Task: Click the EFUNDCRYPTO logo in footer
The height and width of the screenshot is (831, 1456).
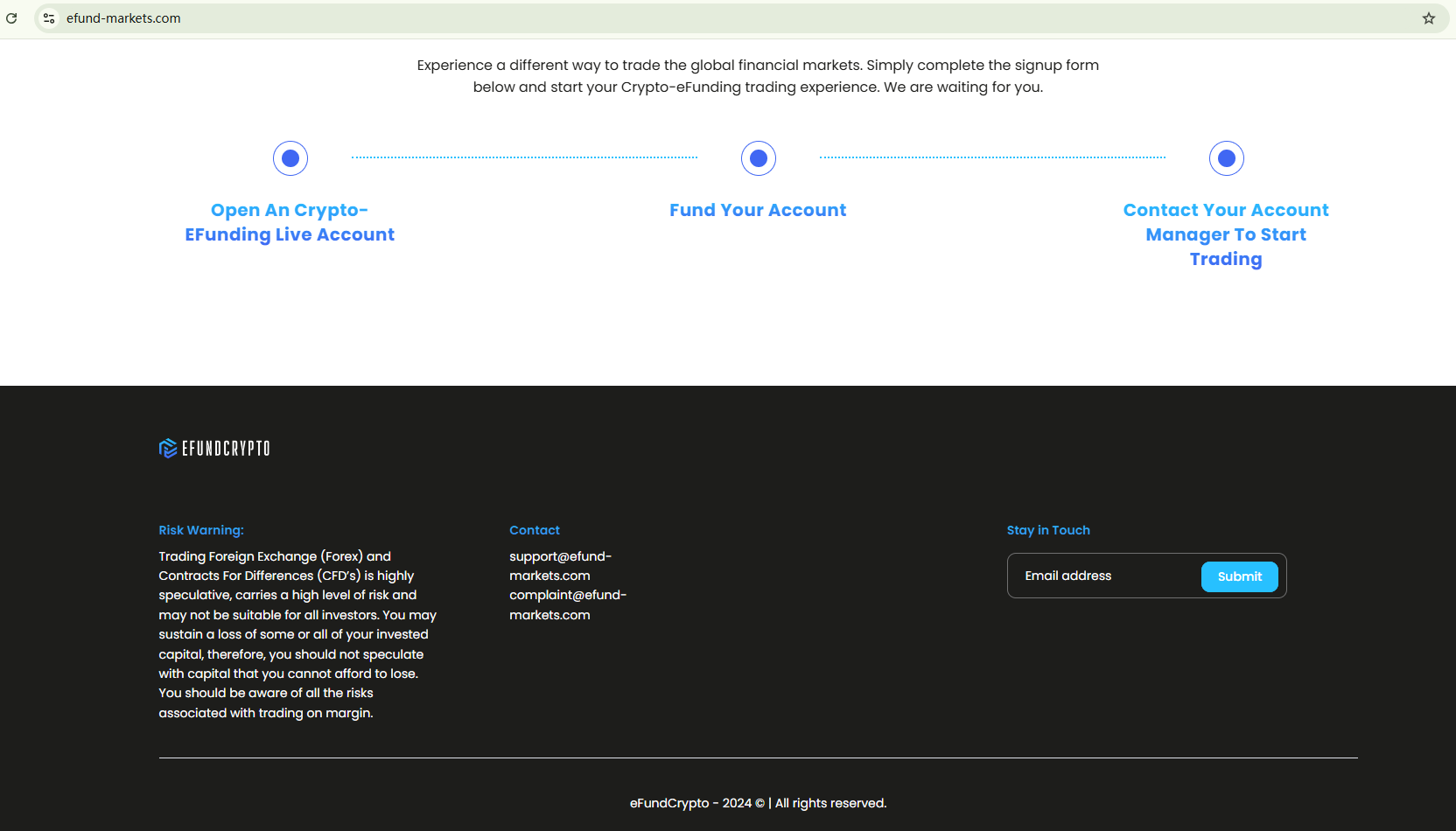Action: coord(214,449)
